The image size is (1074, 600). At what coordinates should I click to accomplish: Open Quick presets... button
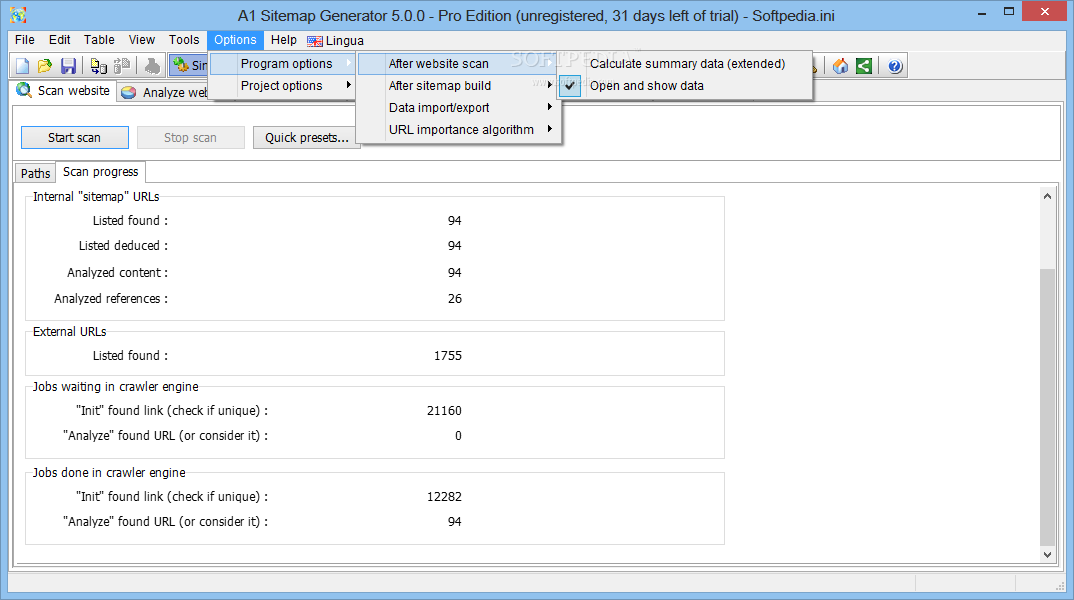(307, 138)
